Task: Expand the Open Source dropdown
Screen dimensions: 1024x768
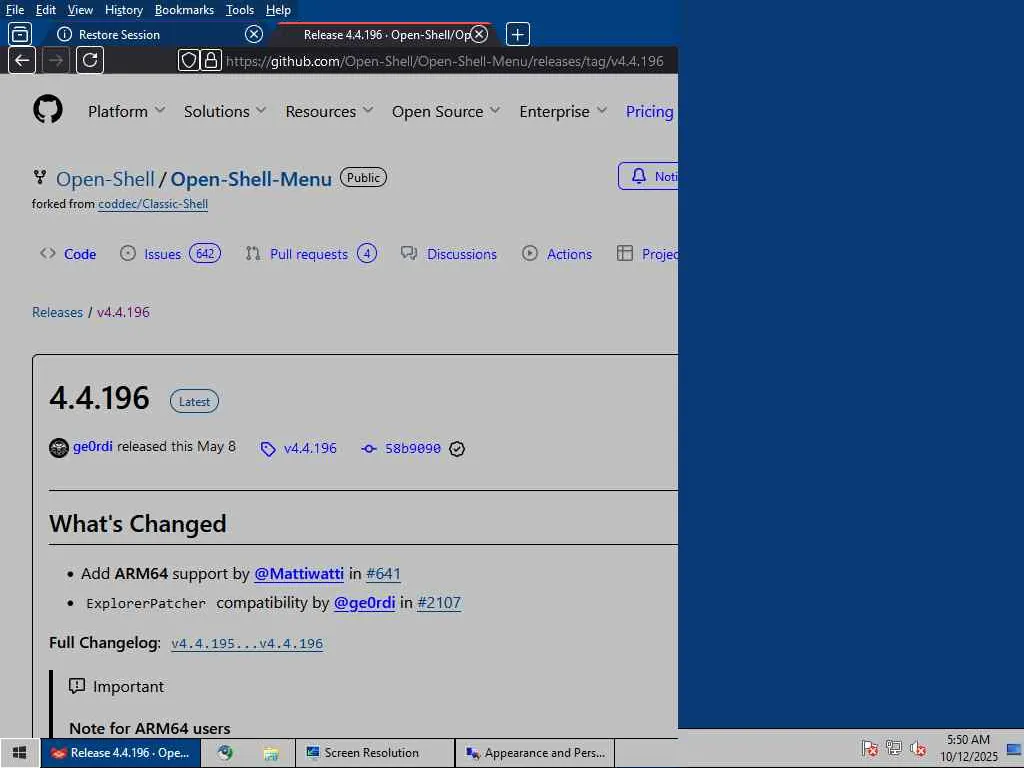Action: [x=446, y=112]
